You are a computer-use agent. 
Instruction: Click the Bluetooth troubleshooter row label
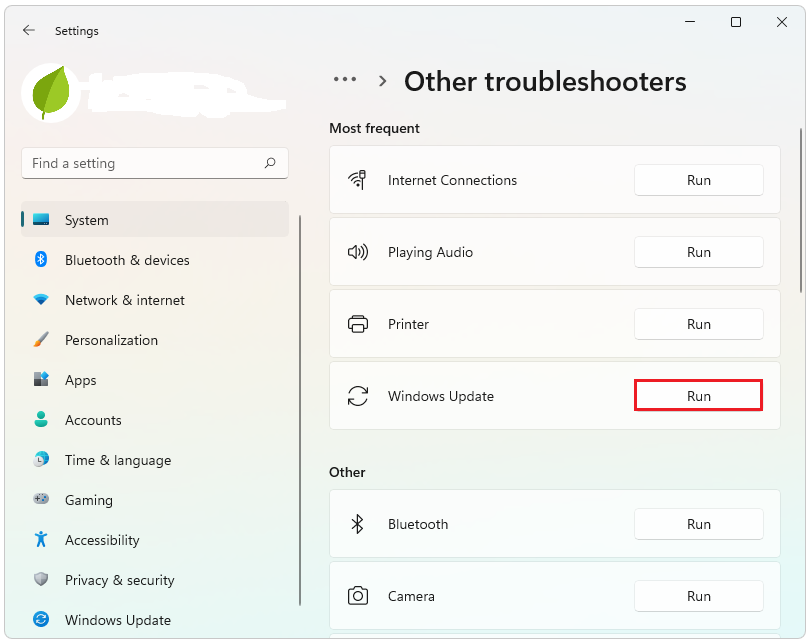point(418,524)
